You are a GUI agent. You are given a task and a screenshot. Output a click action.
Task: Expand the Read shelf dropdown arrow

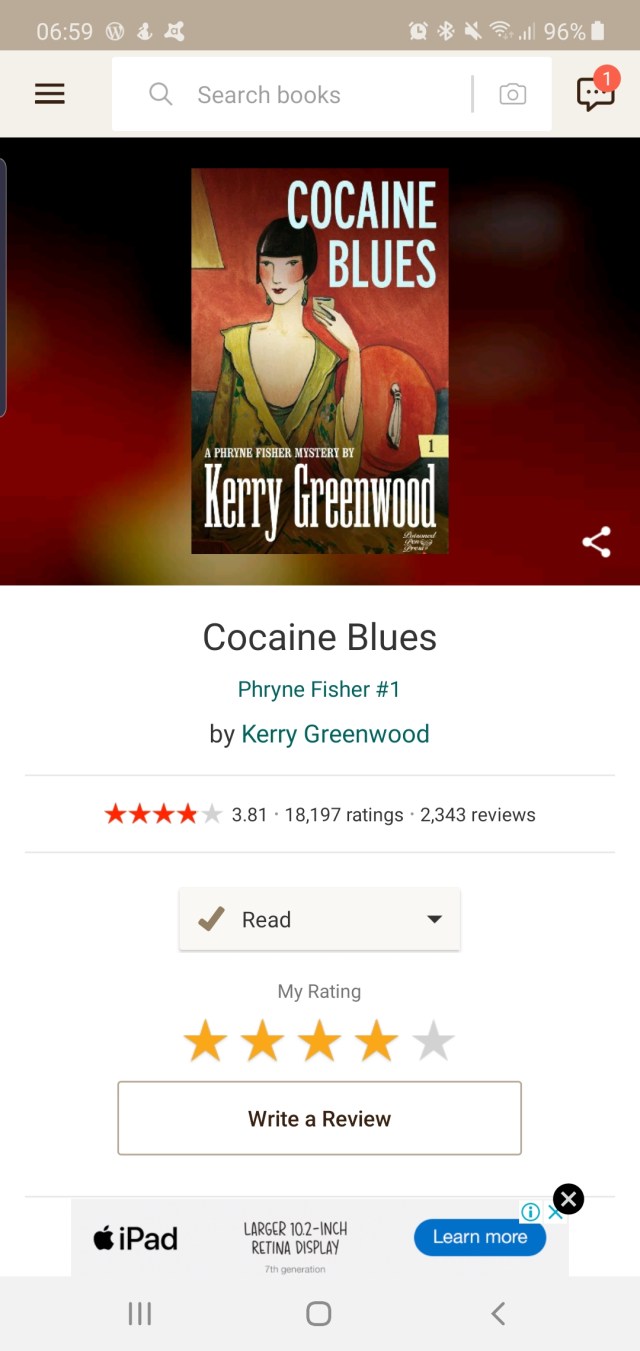coord(434,919)
